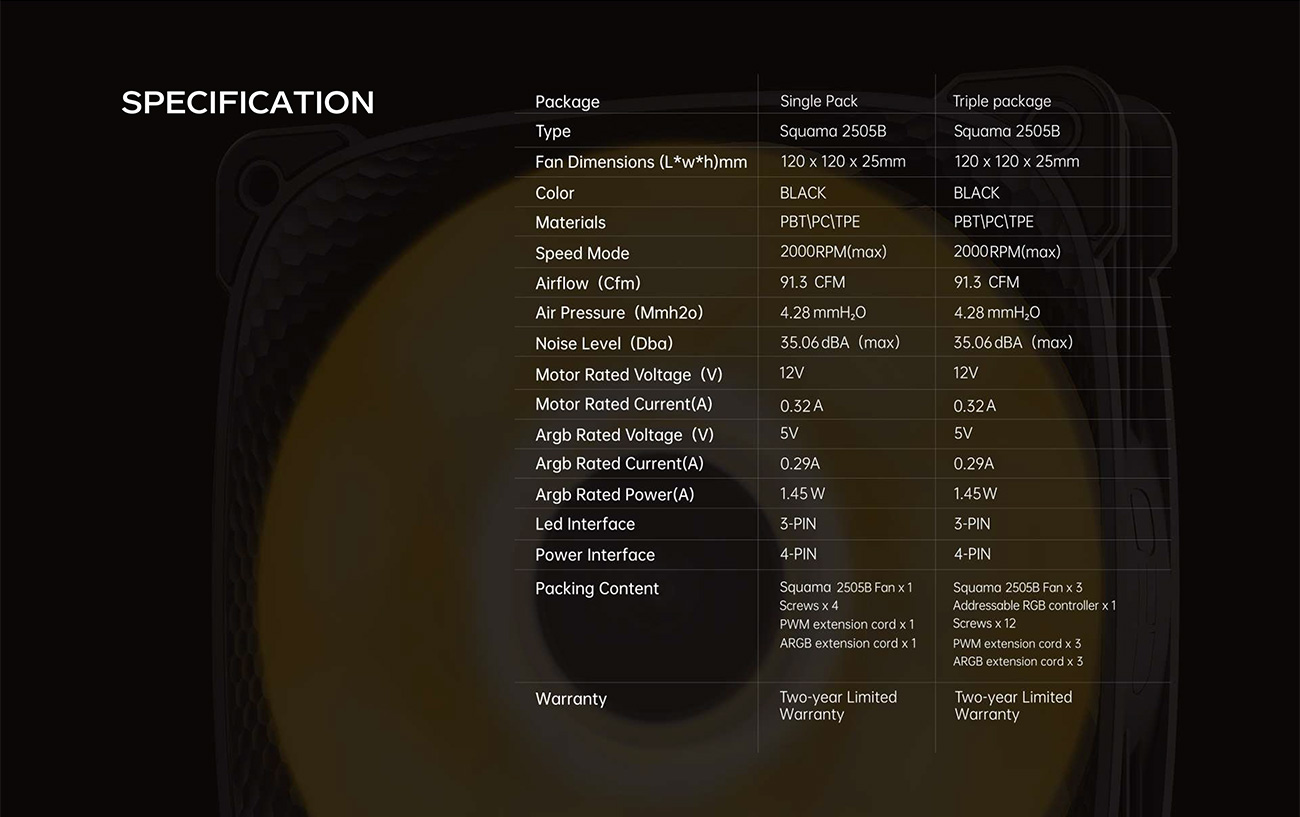Click the Power Interface row label

(x=594, y=555)
